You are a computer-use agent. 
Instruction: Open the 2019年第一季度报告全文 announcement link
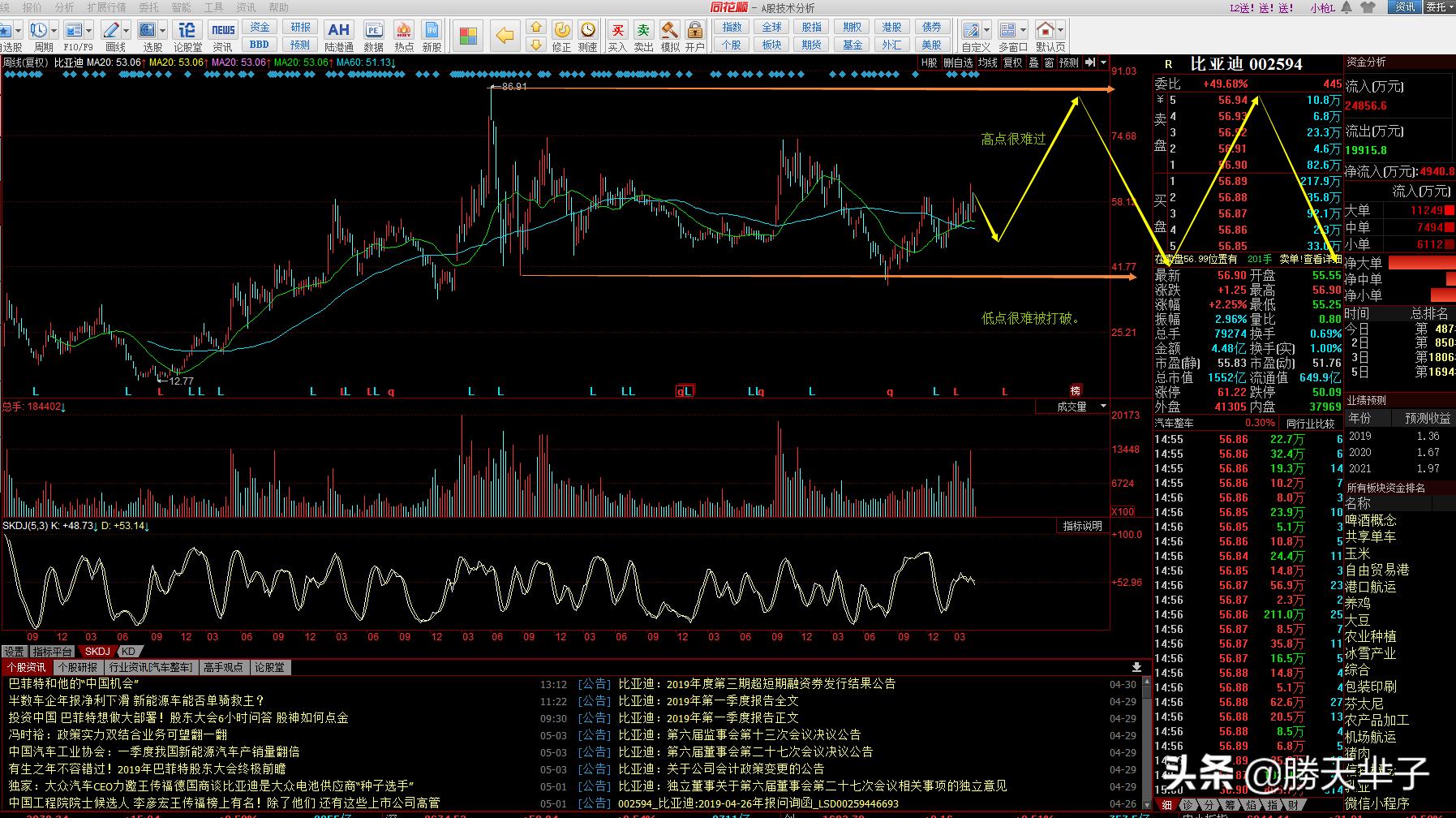[732, 701]
